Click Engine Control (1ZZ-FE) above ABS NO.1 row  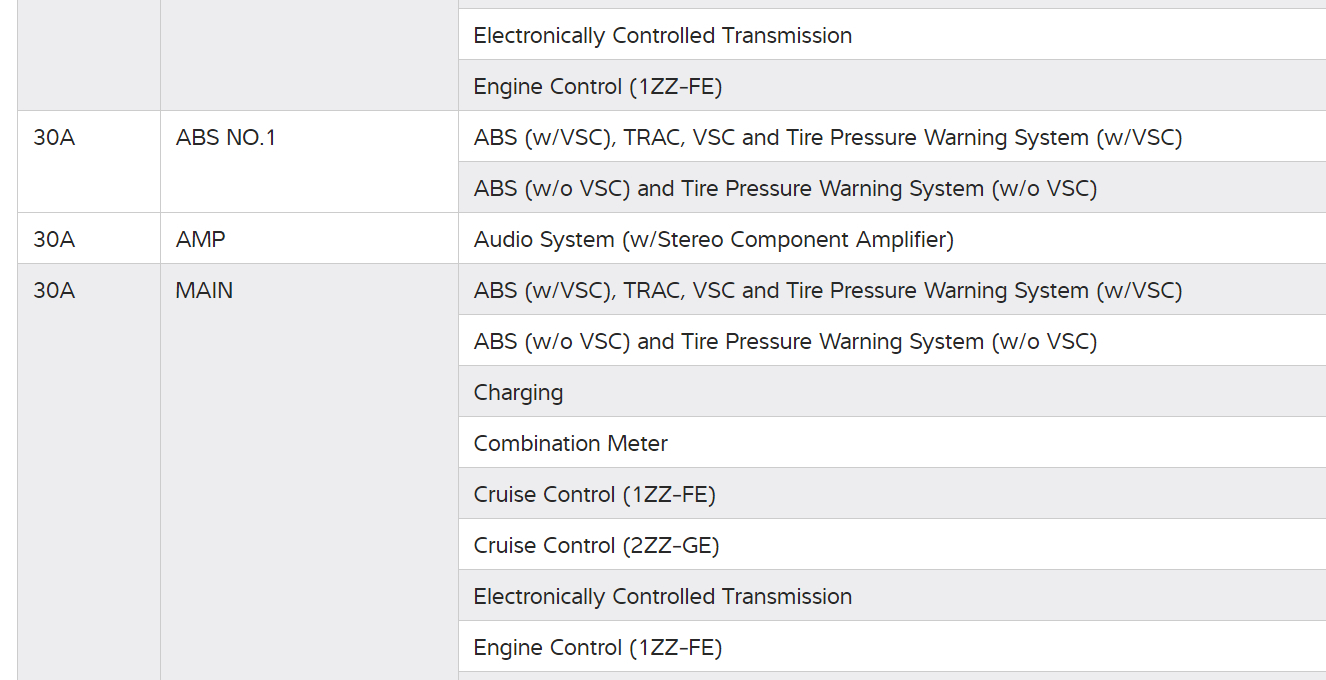pos(597,87)
